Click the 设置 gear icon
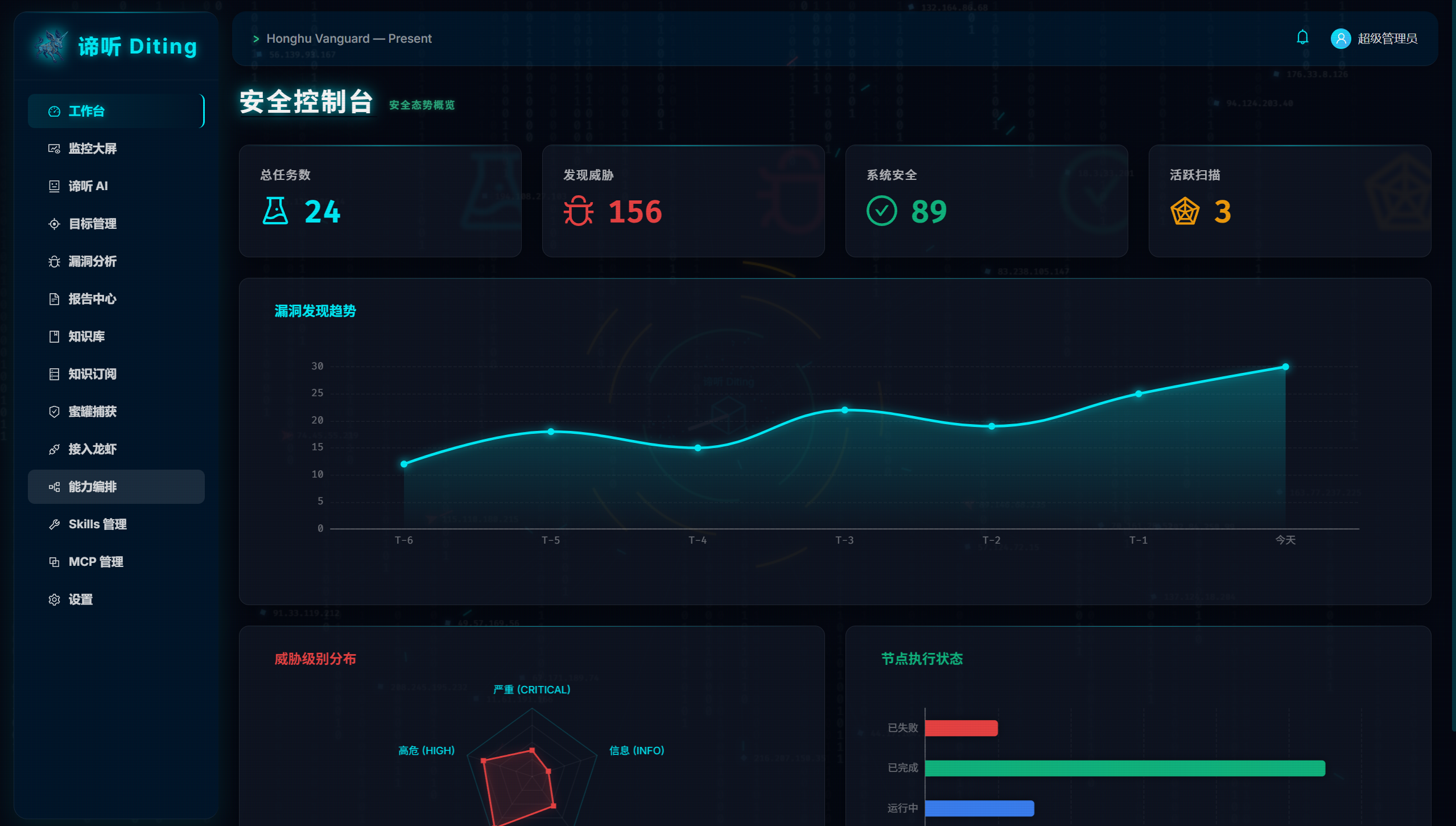Image resolution: width=1456 pixels, height=826 pixels. 54,599
